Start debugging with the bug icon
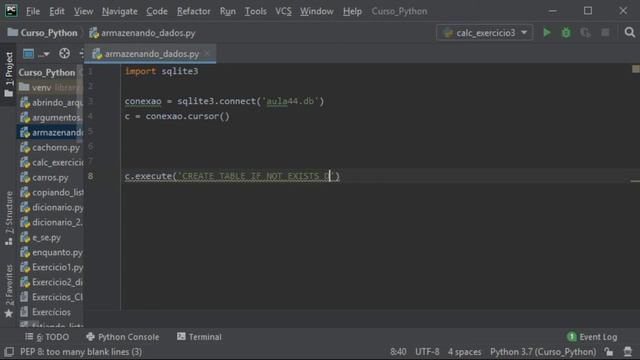The width and height of the screenshot is (640, 360). point(566,33)
